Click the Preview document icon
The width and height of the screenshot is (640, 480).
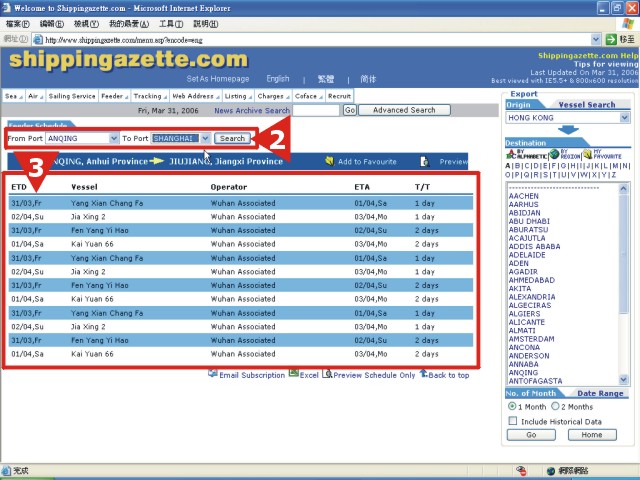424,162
